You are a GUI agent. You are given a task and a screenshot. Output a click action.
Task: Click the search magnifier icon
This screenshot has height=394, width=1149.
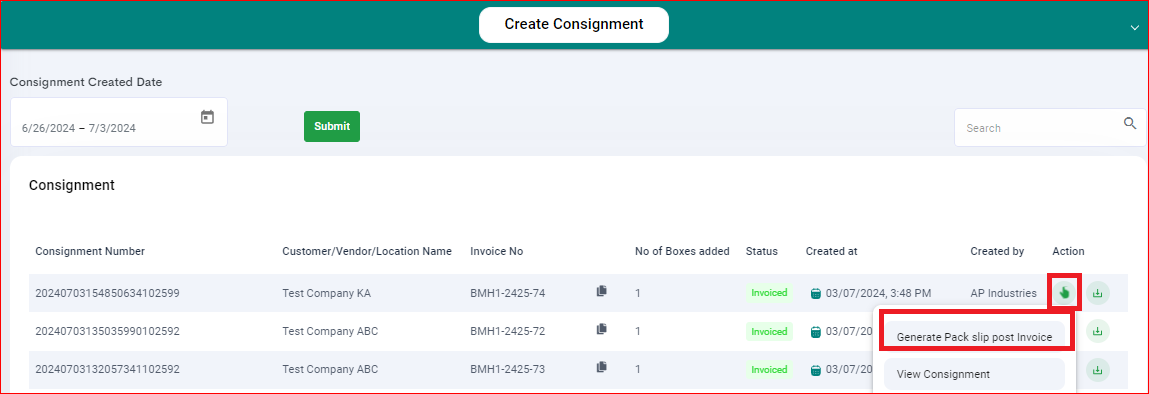(x=1130, y=123)
